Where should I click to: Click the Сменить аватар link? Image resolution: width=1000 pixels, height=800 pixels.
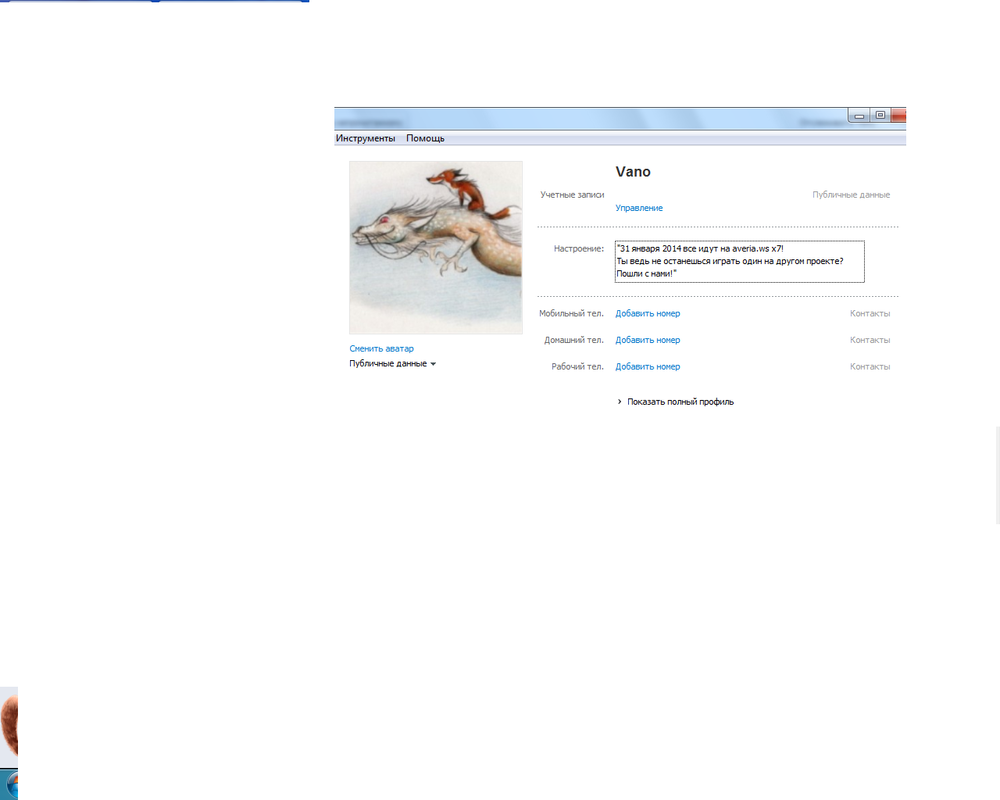381,348
